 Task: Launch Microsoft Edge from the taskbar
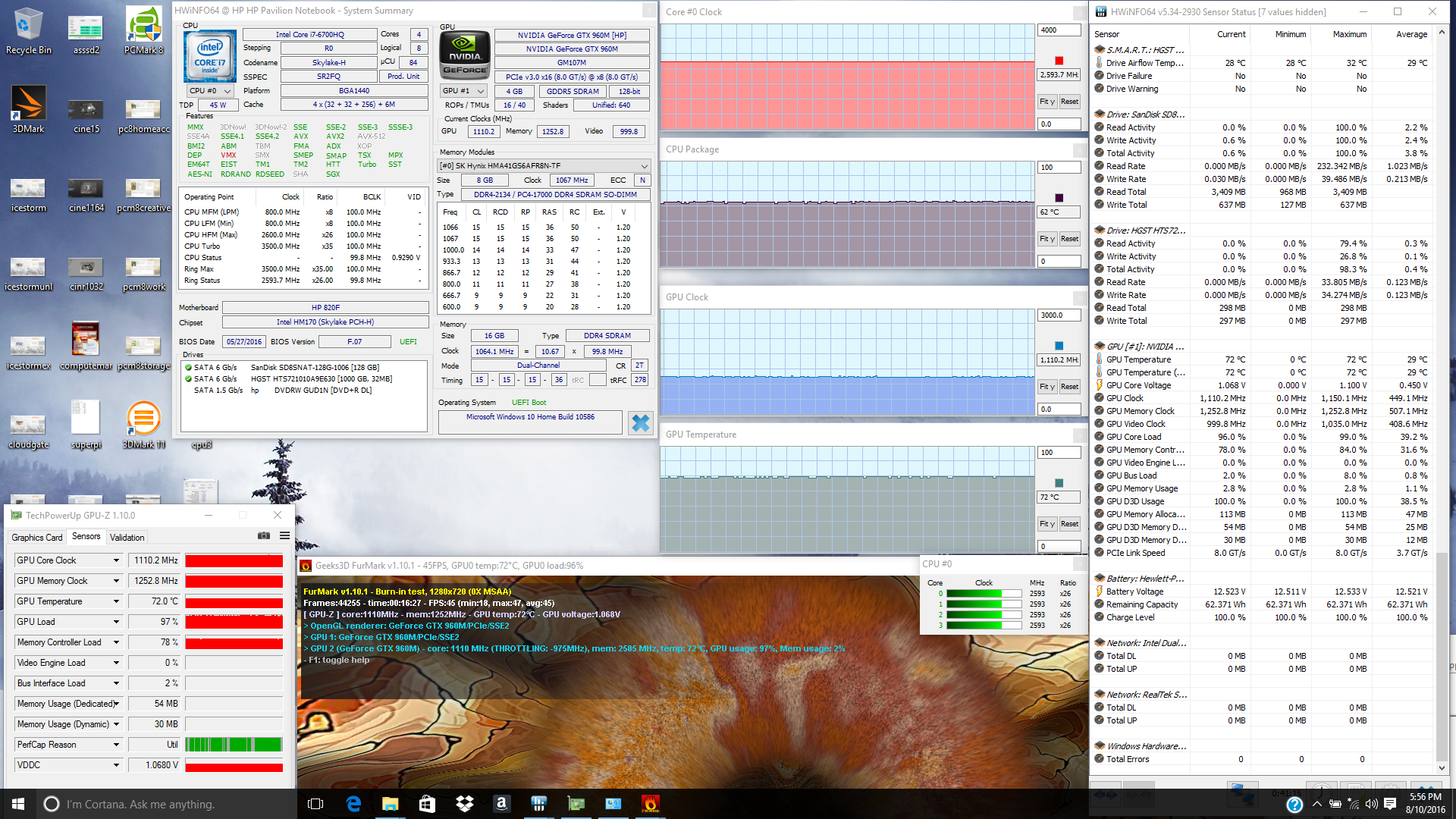353,804
